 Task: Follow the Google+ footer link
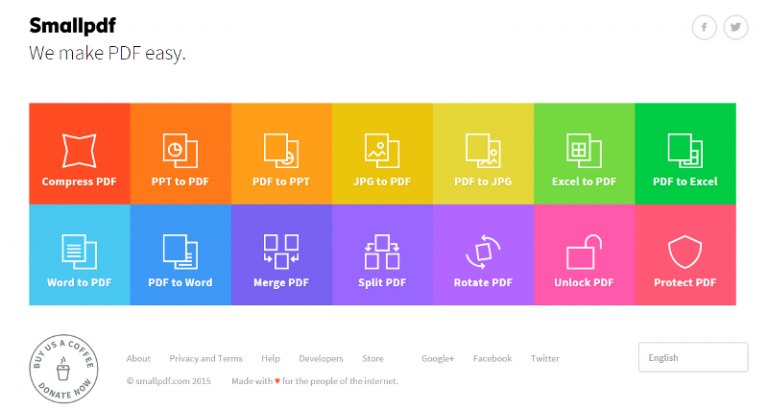coord(438,359)
